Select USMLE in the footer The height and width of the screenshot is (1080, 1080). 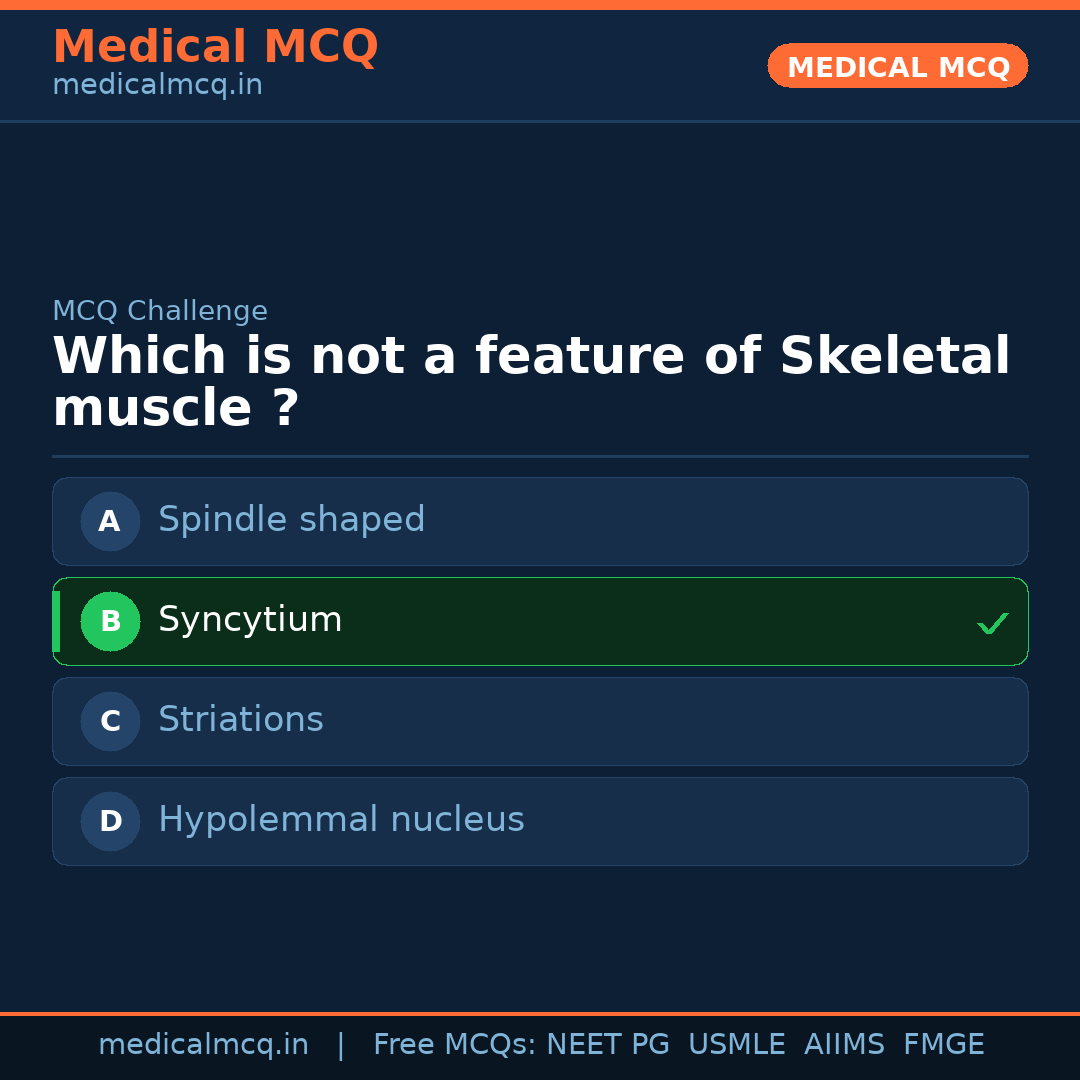tap(736, 1045)
